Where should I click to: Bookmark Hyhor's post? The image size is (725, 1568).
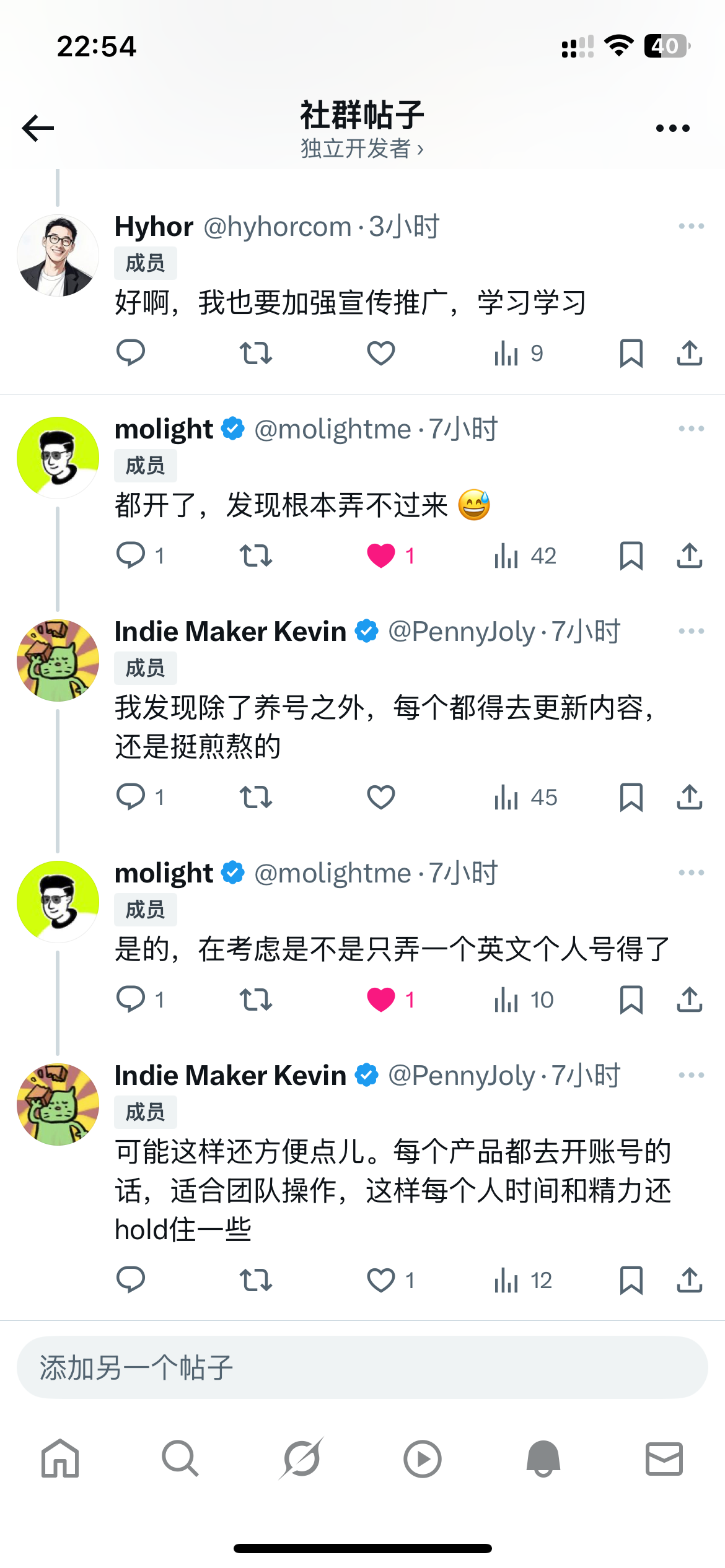coord(631,353)
